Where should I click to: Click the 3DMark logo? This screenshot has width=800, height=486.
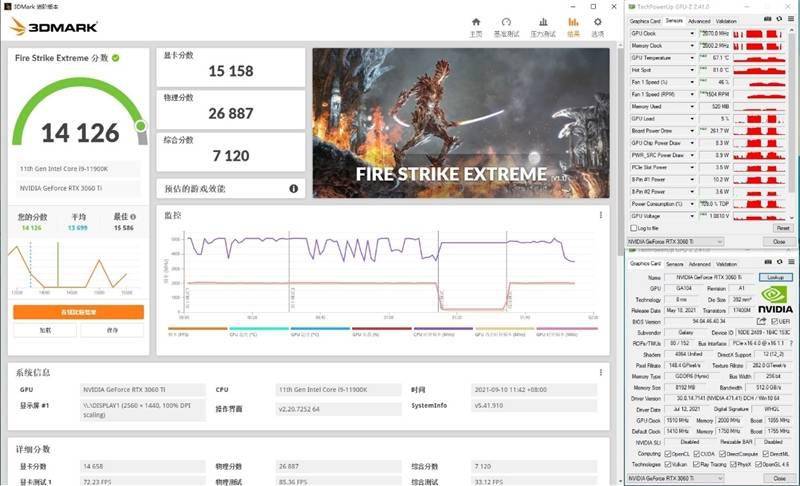pos(54,27)
